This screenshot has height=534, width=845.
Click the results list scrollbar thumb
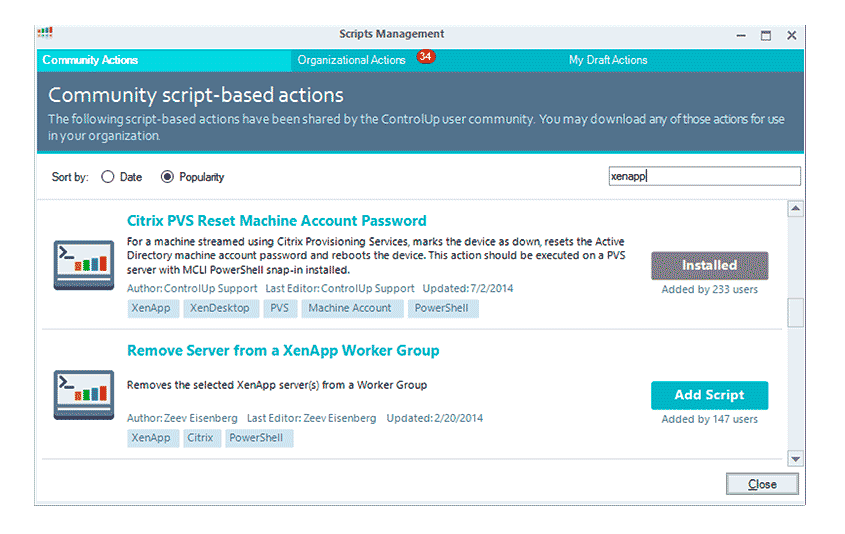[x=795, y=313]
